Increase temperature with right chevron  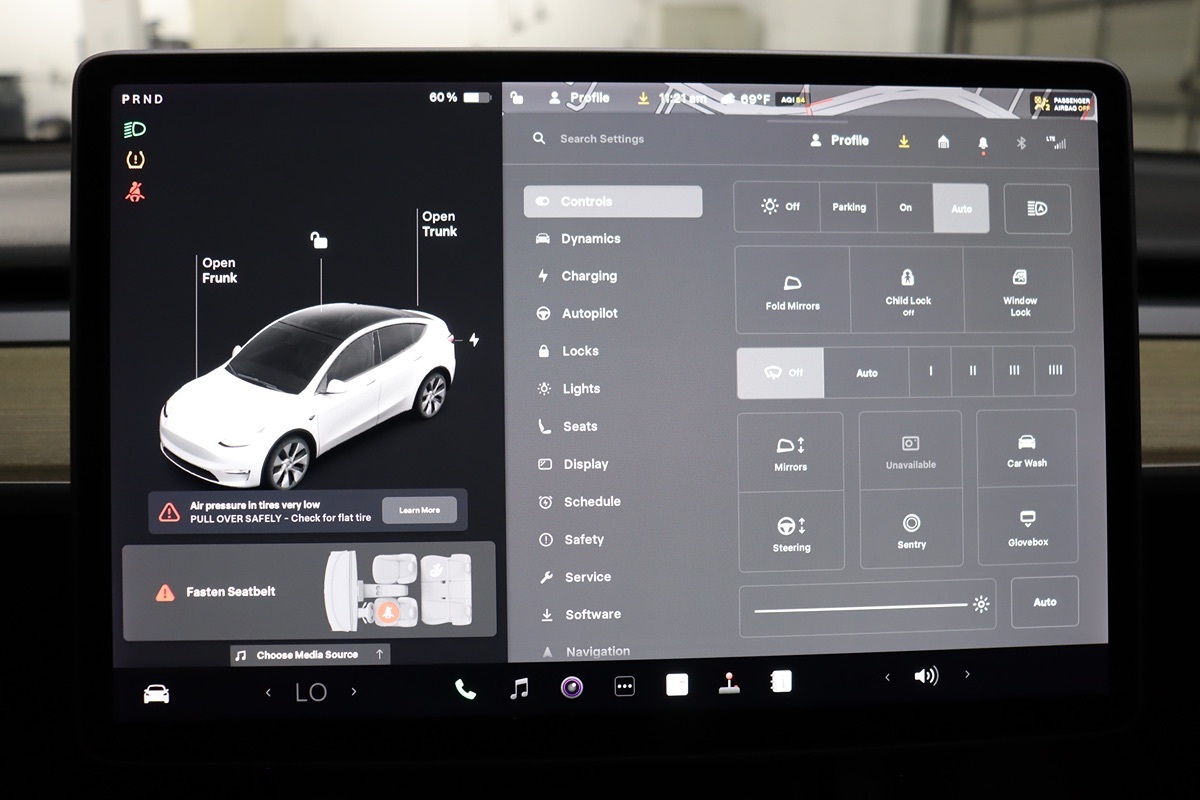354,692
